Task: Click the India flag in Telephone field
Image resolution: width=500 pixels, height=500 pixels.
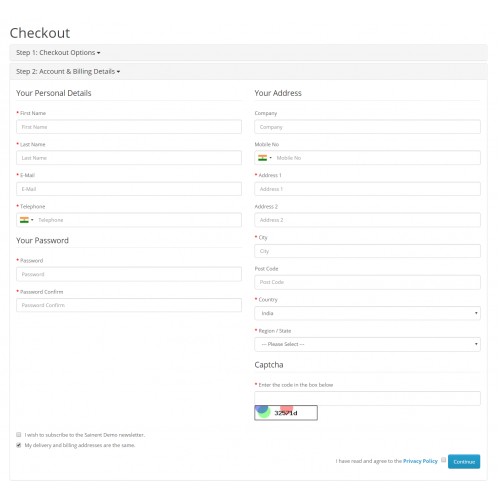Action: pyautogui.click(x=24, y=220)
